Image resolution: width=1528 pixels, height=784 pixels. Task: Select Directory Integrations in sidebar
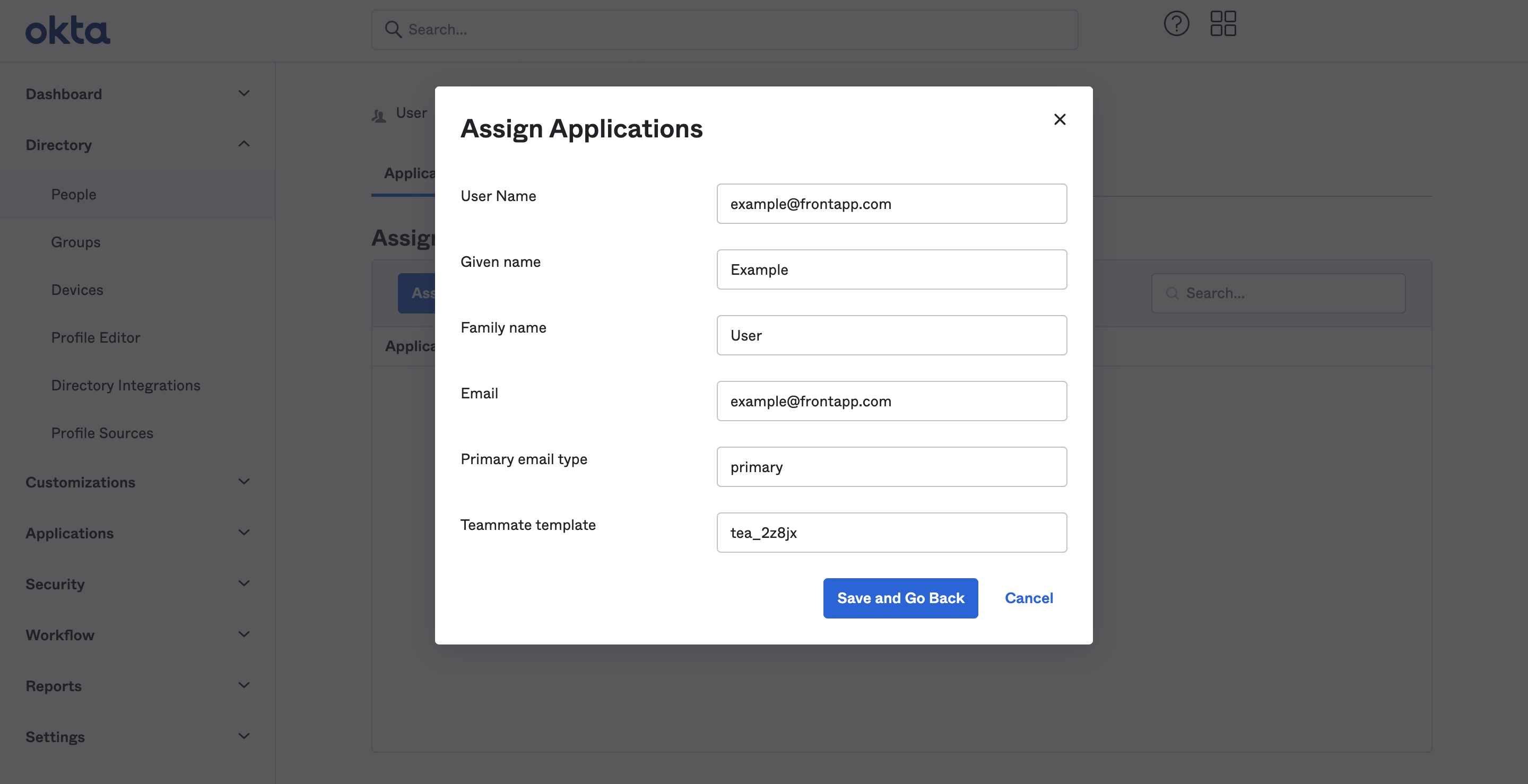(126, 386)
